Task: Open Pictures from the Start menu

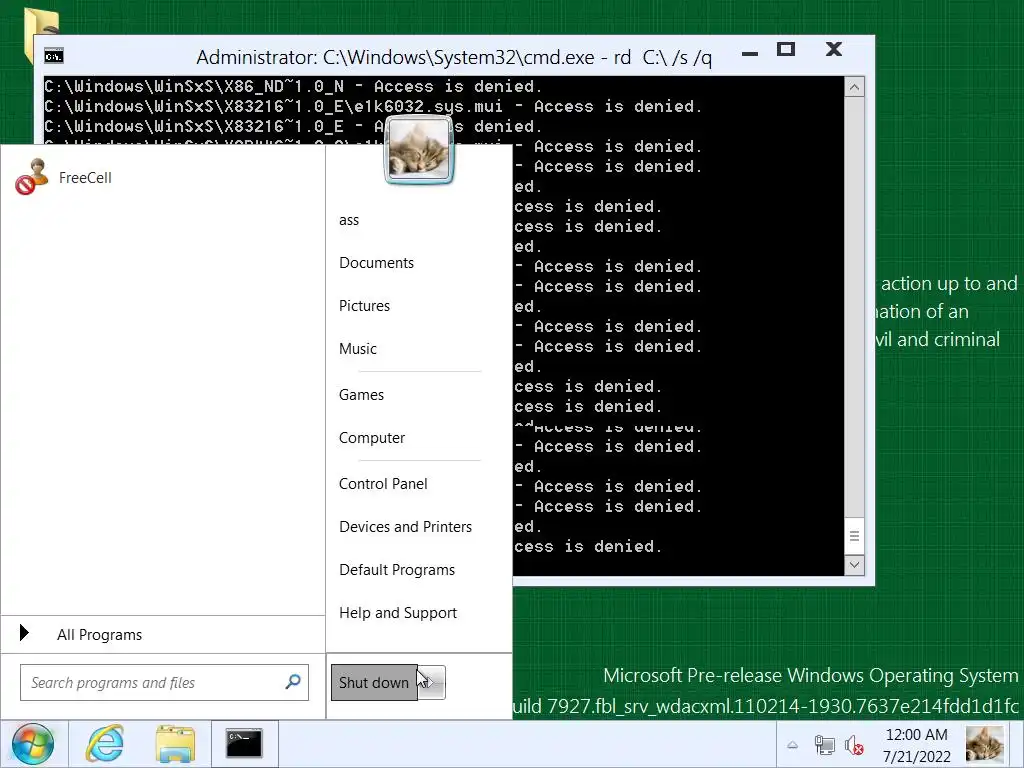Action: pos(364,306)
